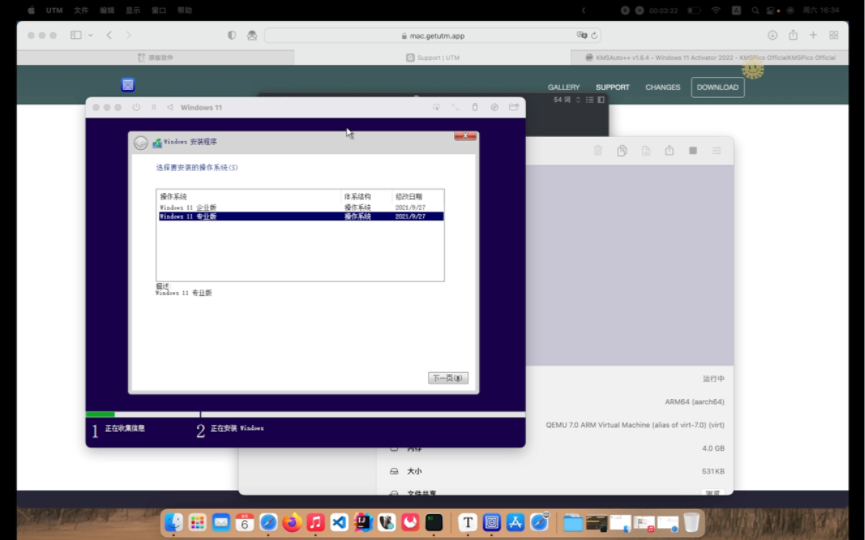The image size is (865, 540).
Task: Open the sidebar dropdown chevron in Safari
Action: [90, 35]
